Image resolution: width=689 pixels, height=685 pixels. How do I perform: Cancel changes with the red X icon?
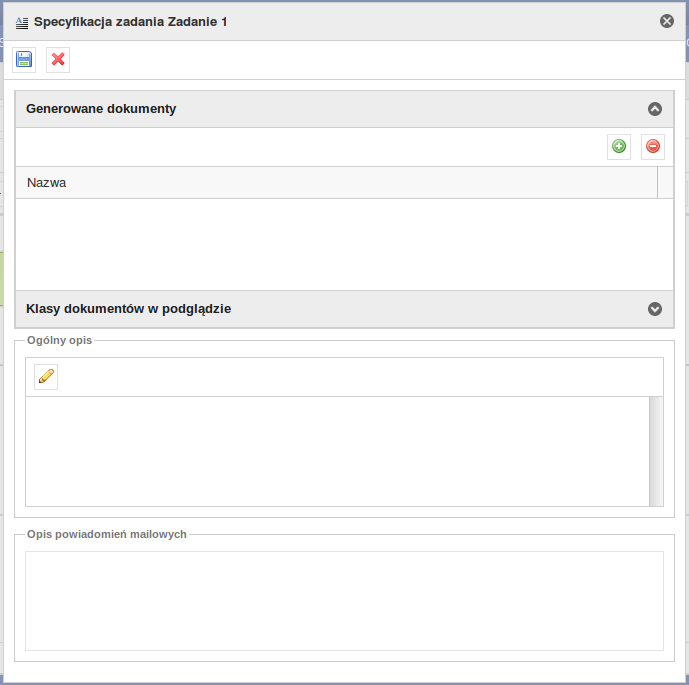click(x=58, y=59)
